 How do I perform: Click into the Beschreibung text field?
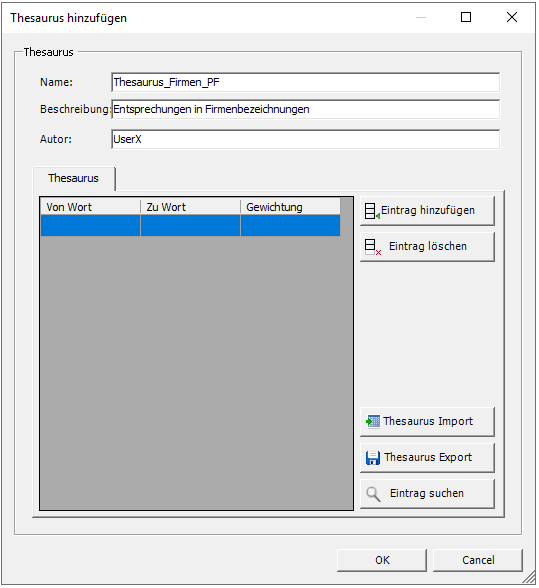[x=306, y=110]
